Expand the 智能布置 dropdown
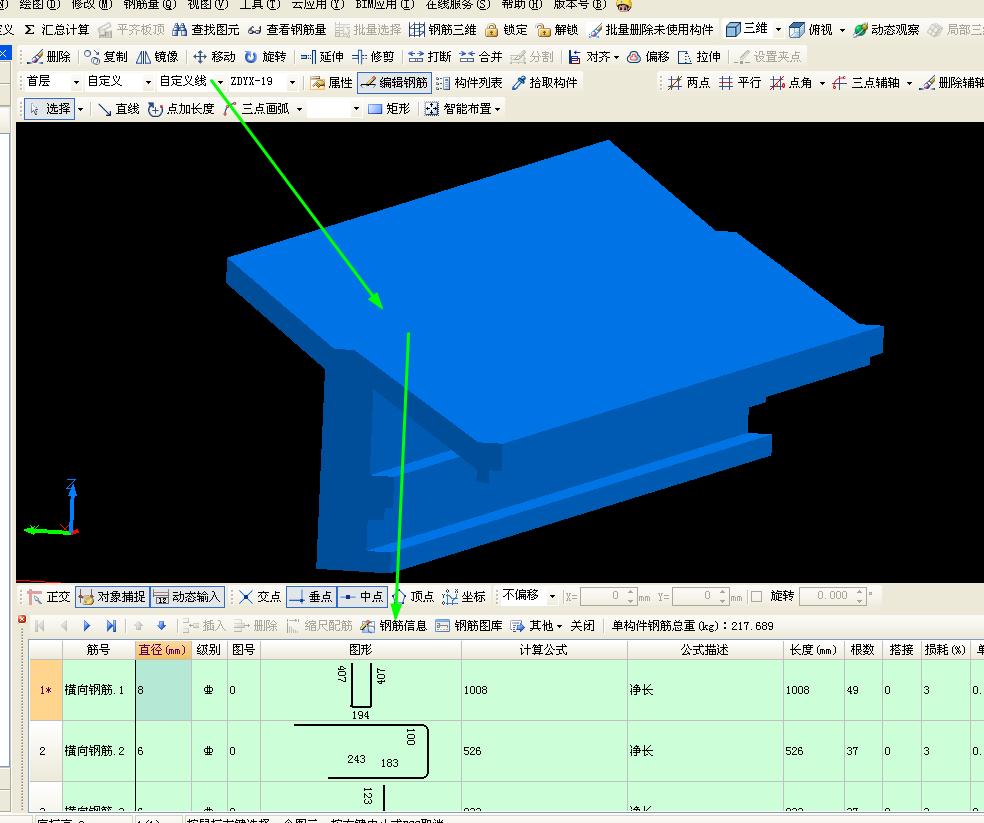Viewport: 984px width, 823px height. (498, 109)
